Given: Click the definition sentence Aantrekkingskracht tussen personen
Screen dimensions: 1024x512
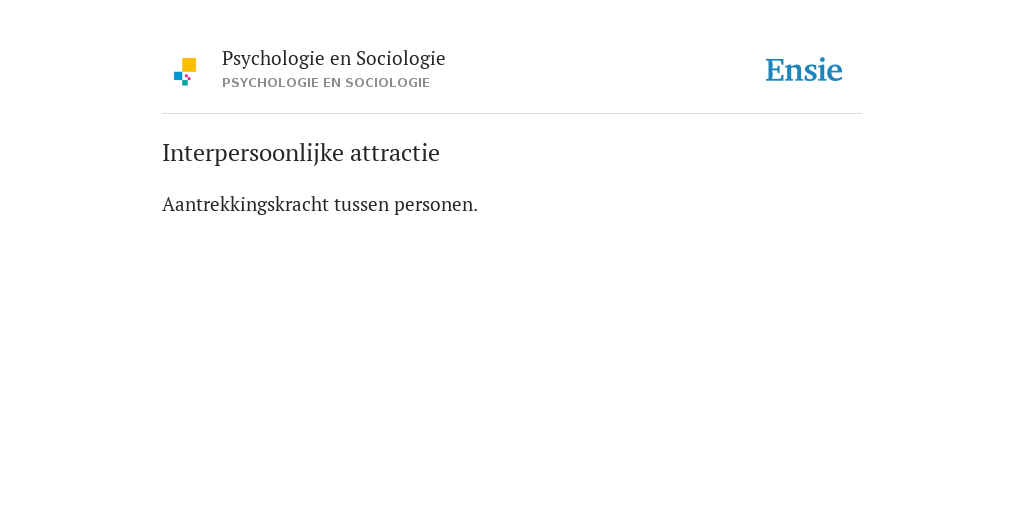Looking at the screenshot, I should [320, 204].
